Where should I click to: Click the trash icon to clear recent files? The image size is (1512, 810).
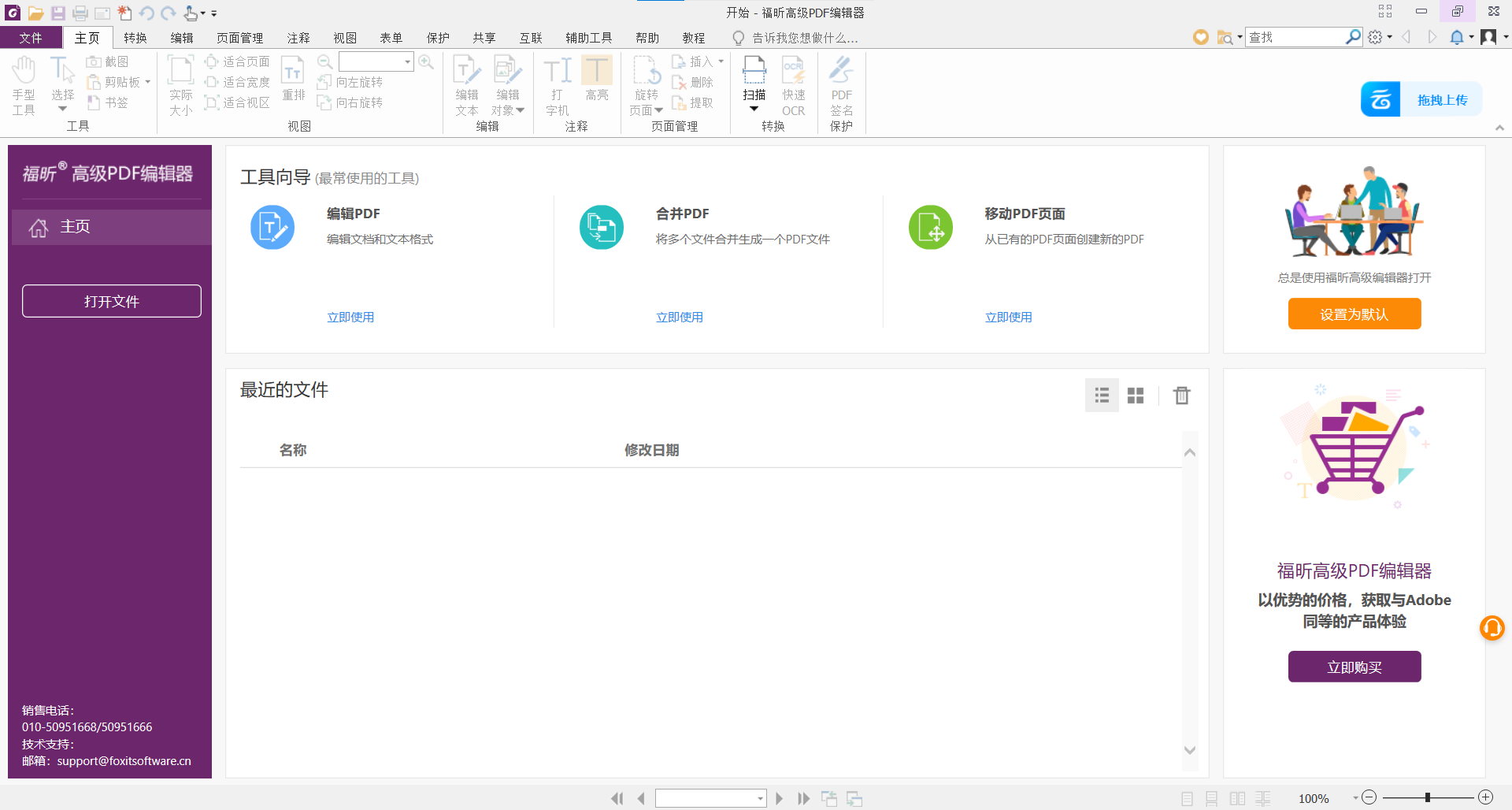(1181, 396)
